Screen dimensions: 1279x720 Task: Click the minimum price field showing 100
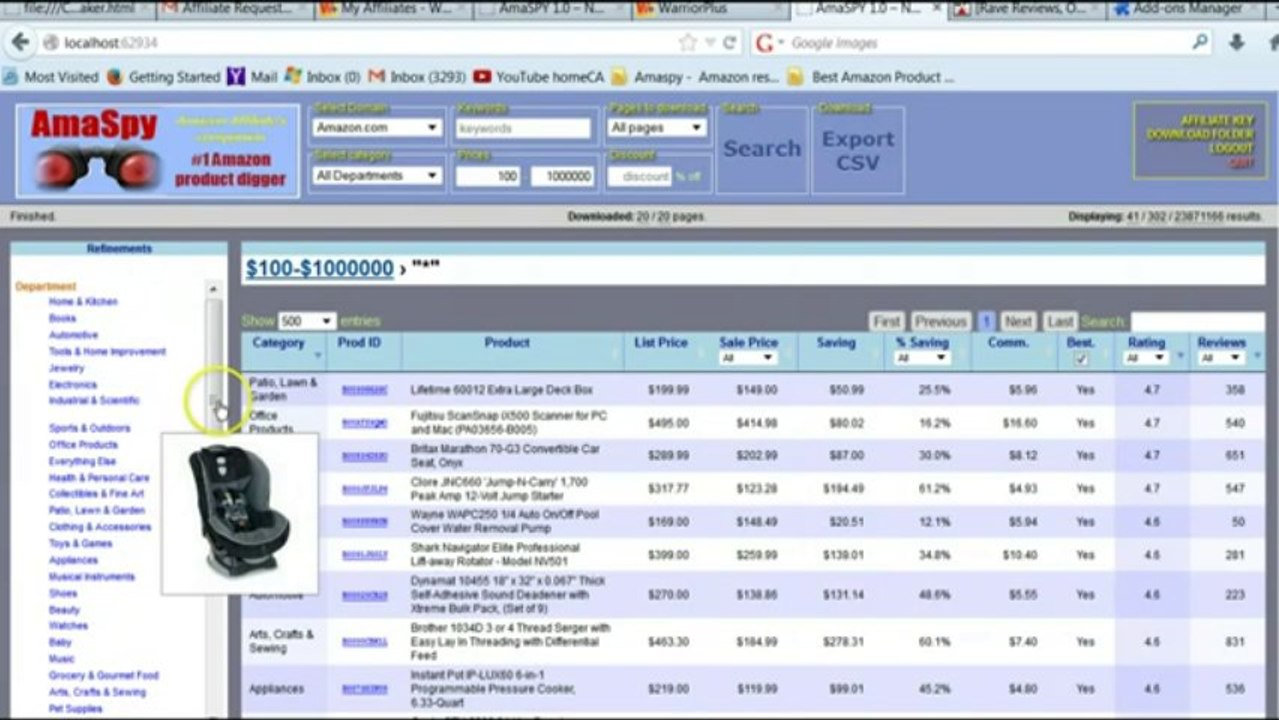pos(487,176)
